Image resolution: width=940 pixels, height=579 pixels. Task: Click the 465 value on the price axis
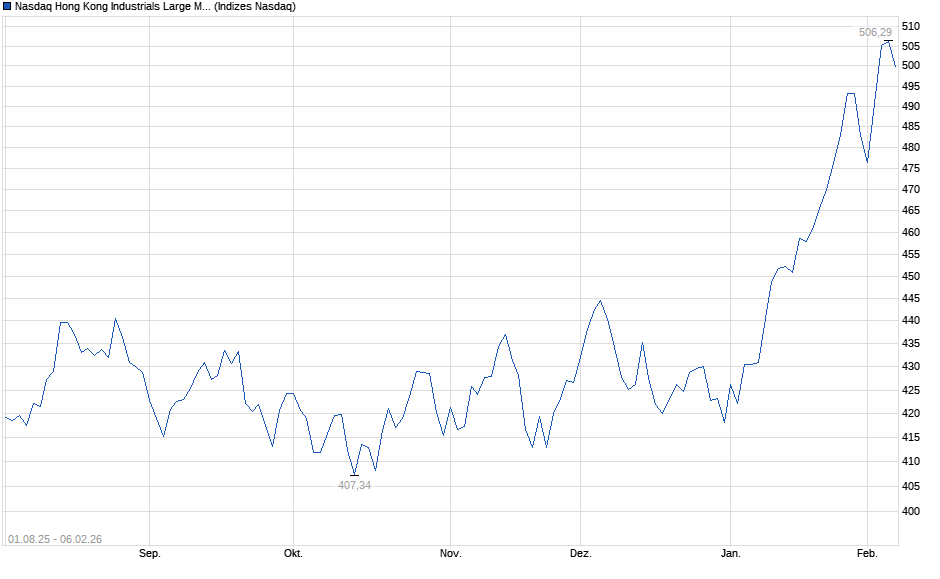click(x=911, y=211)
